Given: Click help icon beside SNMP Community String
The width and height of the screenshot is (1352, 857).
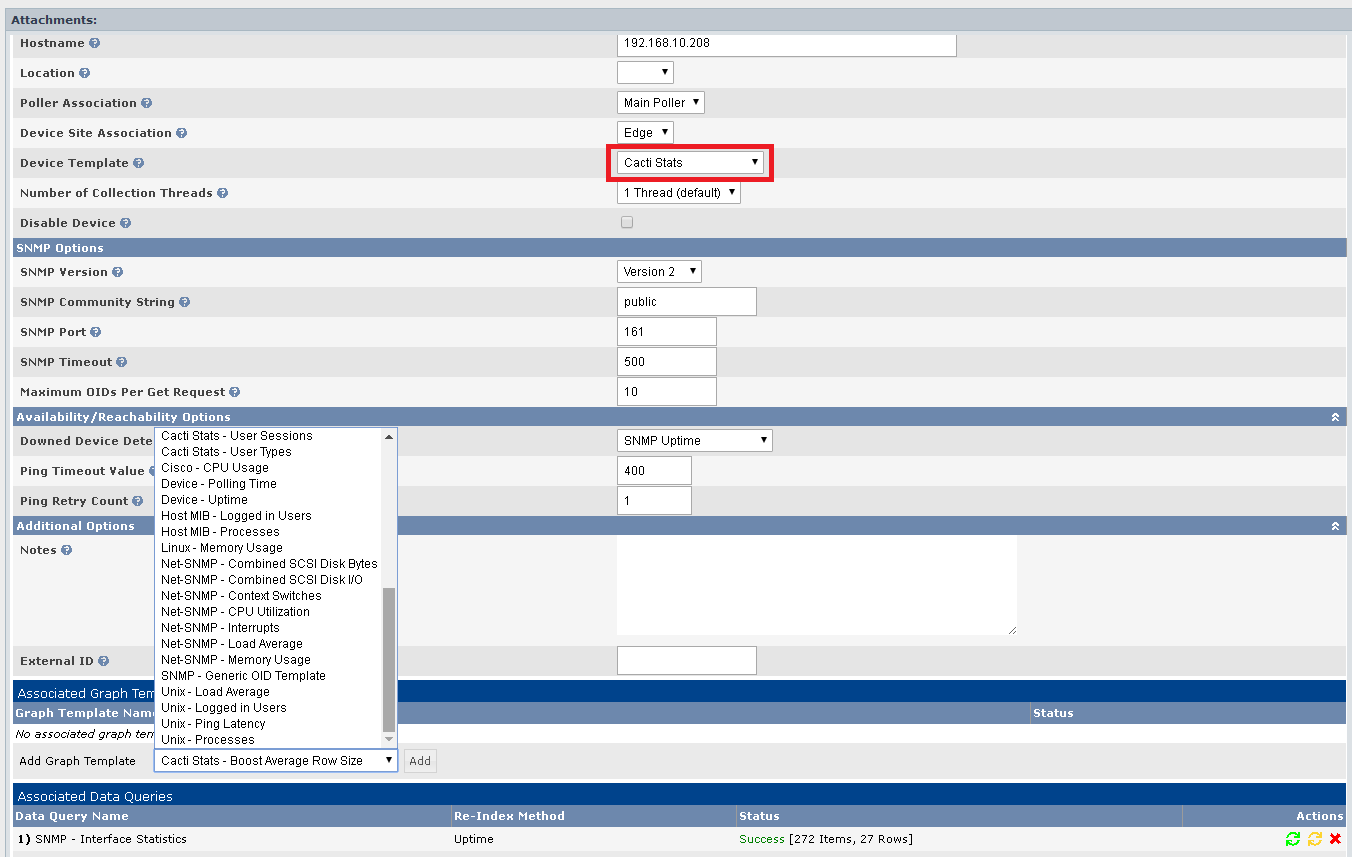Looking at the screenshot, I should [x=184, y=302].
